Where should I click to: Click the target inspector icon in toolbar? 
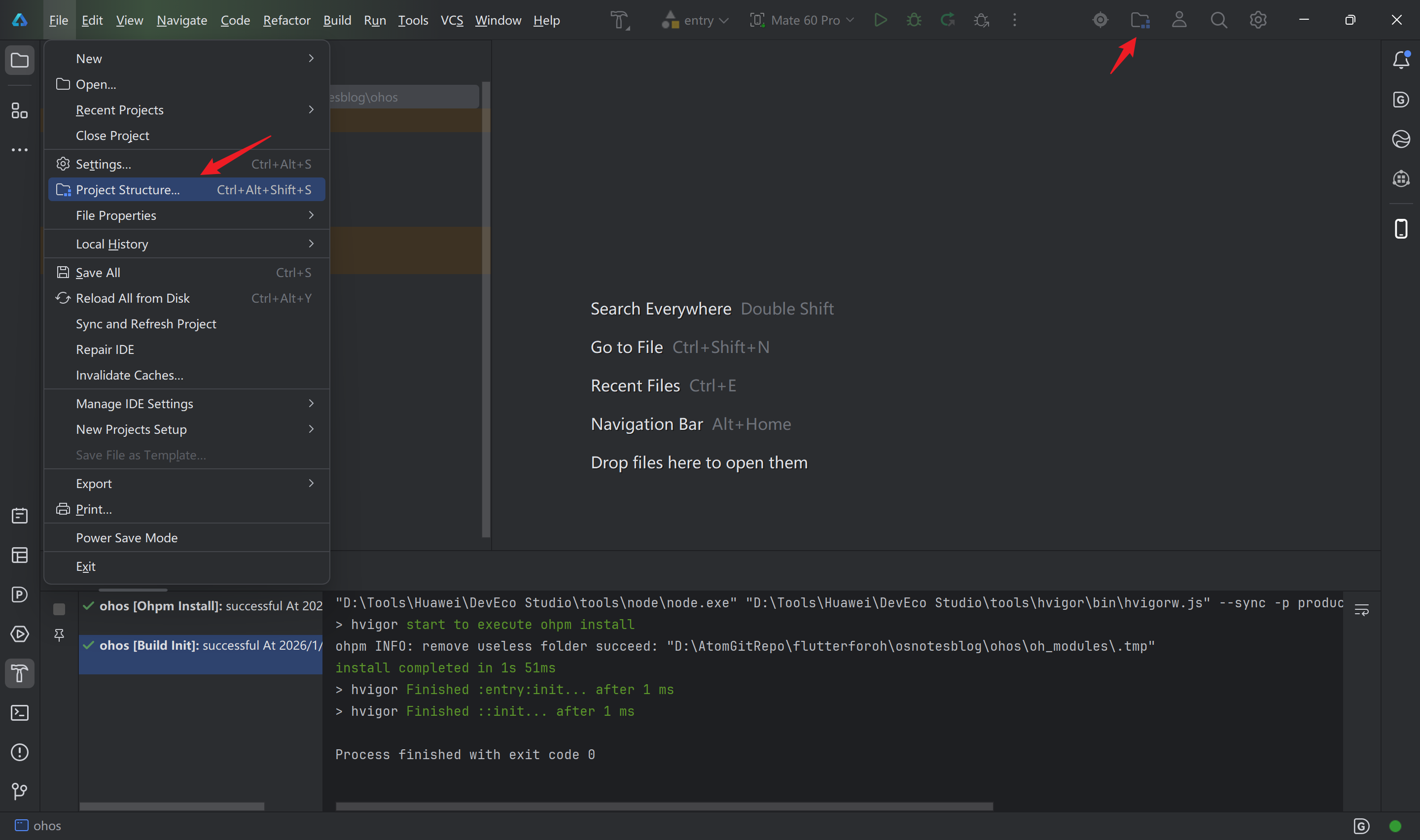point(1100,20)
